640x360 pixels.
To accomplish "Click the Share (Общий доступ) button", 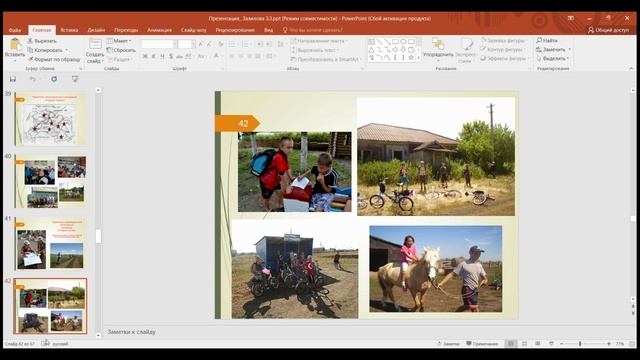I will [x=608, y=30].
